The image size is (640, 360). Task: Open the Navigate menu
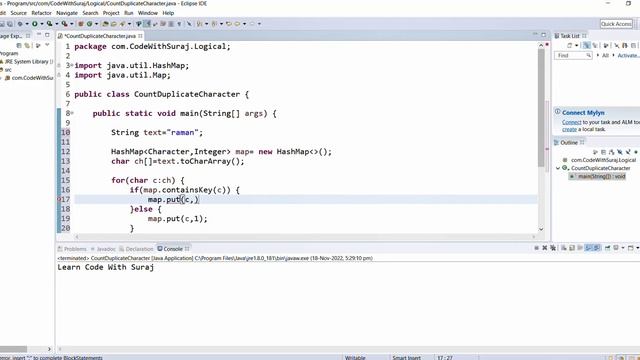67,13
